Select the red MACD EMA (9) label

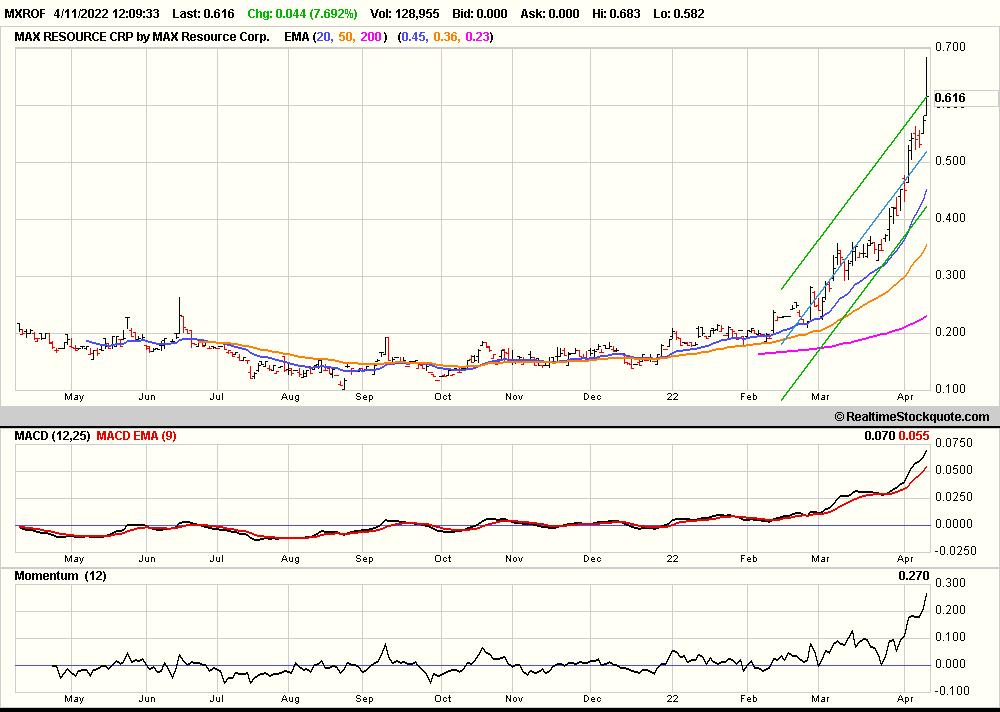click(136, 436)
